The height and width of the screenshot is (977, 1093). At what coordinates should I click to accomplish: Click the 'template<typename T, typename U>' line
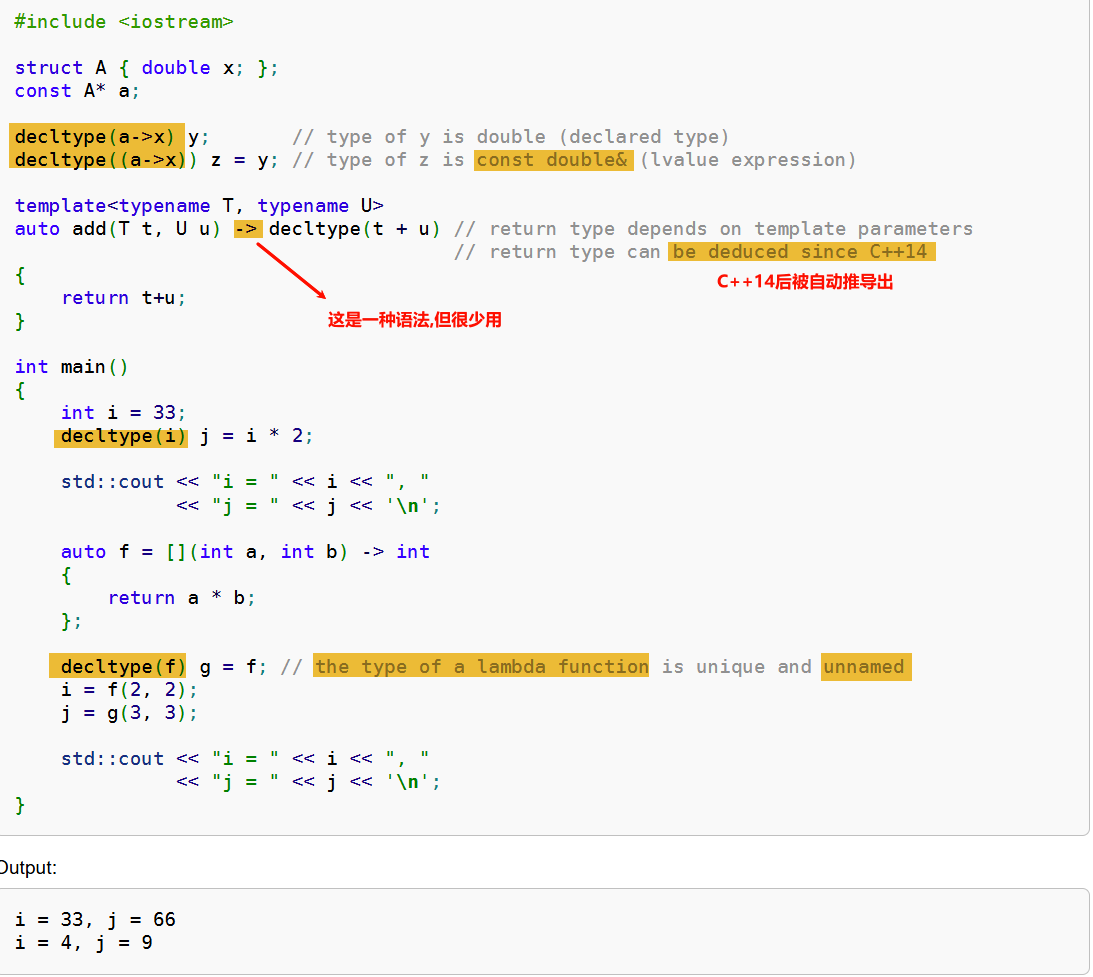click(x=199, y=206)
